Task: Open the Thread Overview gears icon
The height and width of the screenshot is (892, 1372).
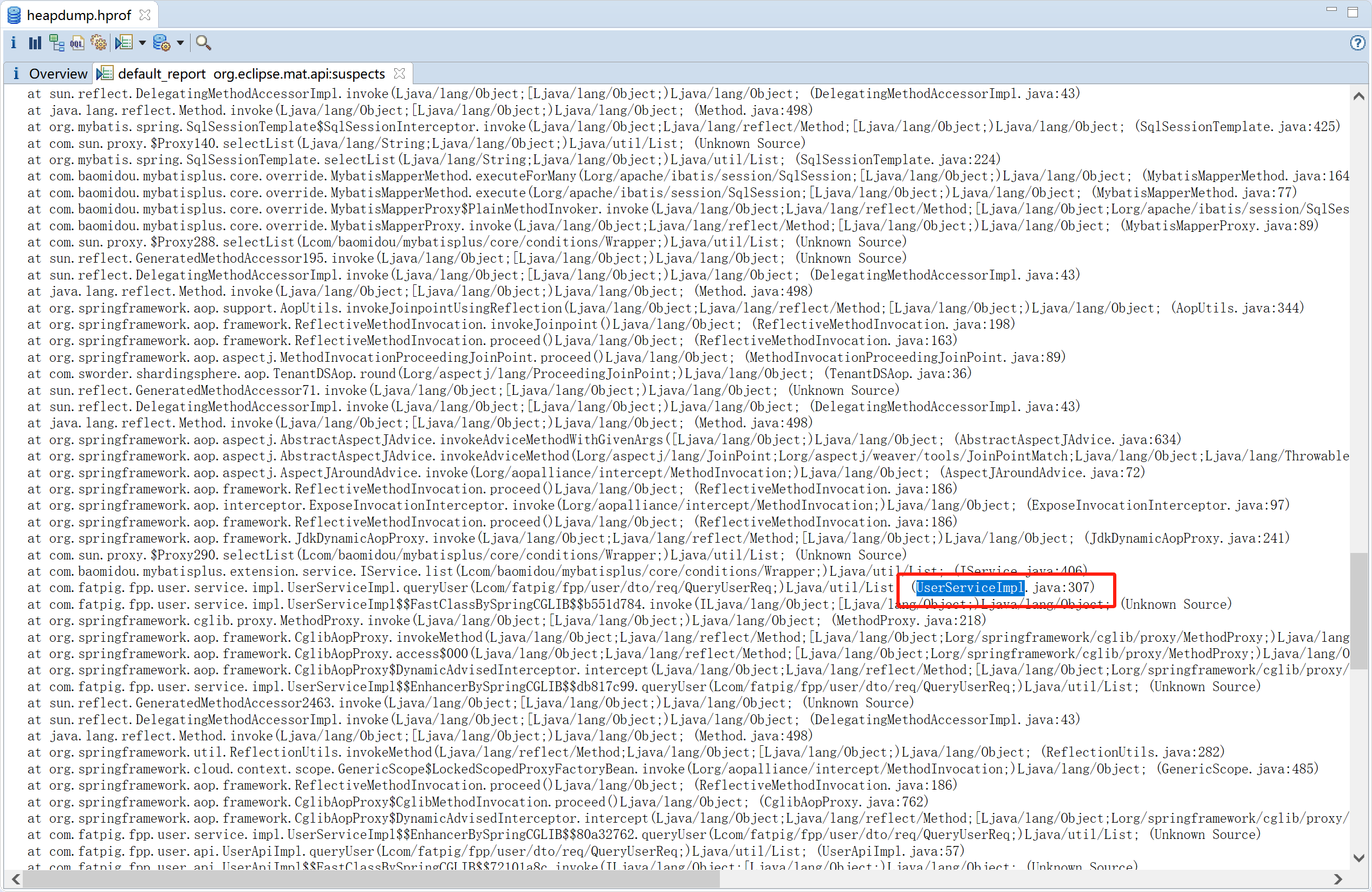Action: (x=99, y=43)
